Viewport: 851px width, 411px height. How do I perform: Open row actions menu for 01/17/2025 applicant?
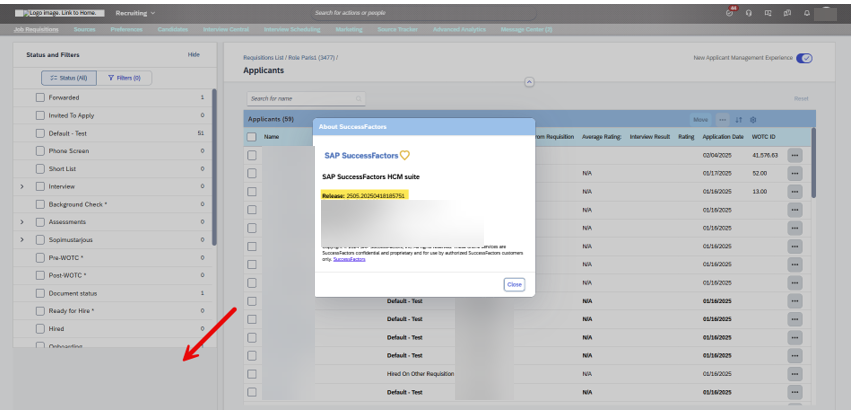(x=795, y=174)
